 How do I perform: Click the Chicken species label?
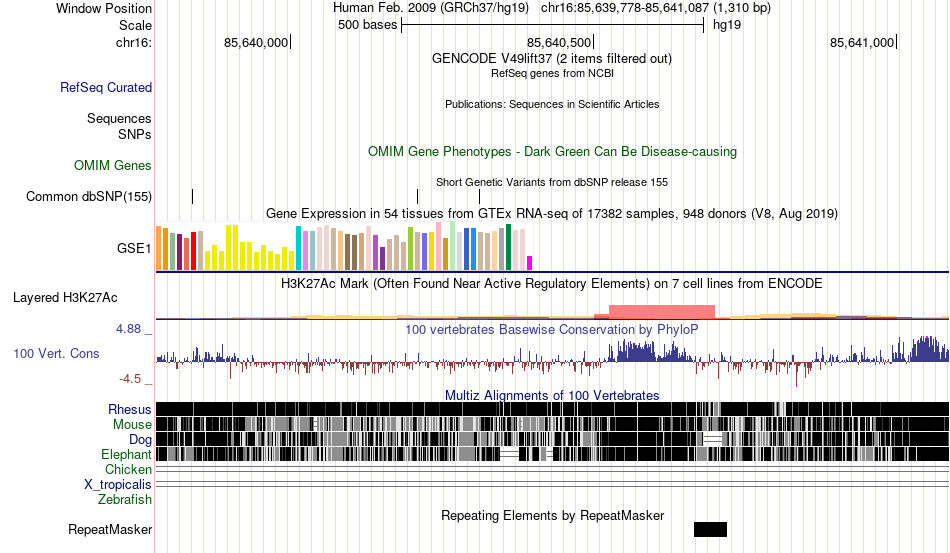tap(128, 469)
